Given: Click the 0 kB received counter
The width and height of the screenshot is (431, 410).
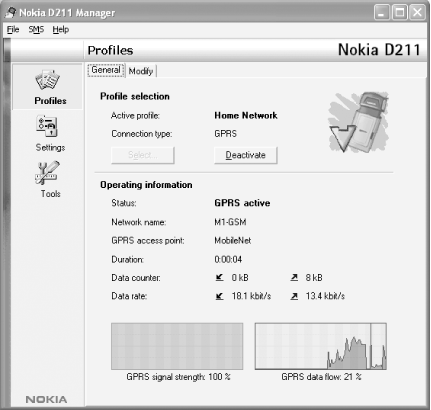Looking at the screenshot, I should click(x=240, y=278).
